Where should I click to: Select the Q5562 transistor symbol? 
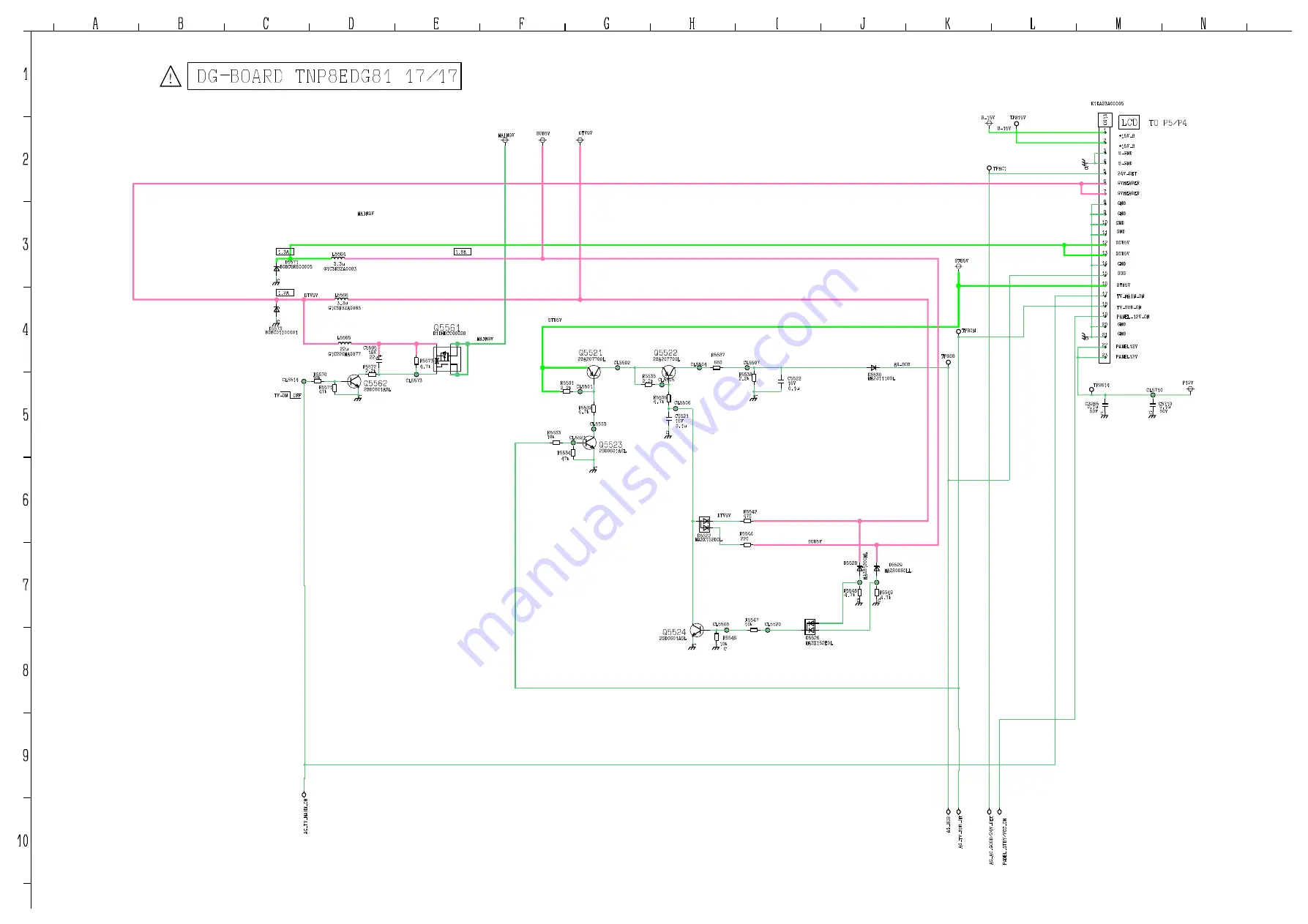click(x=355, y=382)
